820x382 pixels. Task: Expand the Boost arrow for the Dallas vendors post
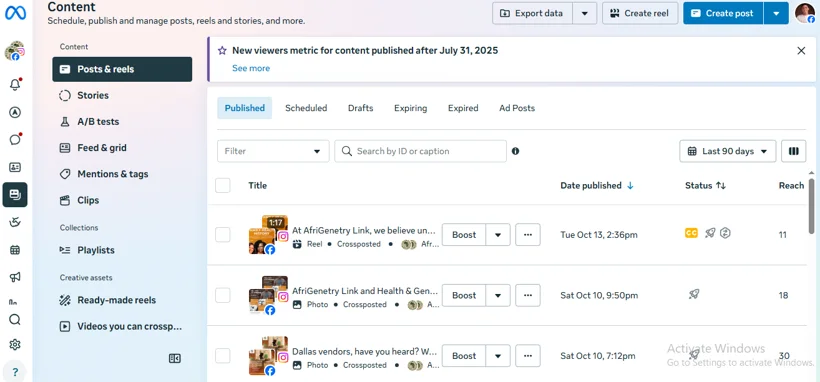498,356
